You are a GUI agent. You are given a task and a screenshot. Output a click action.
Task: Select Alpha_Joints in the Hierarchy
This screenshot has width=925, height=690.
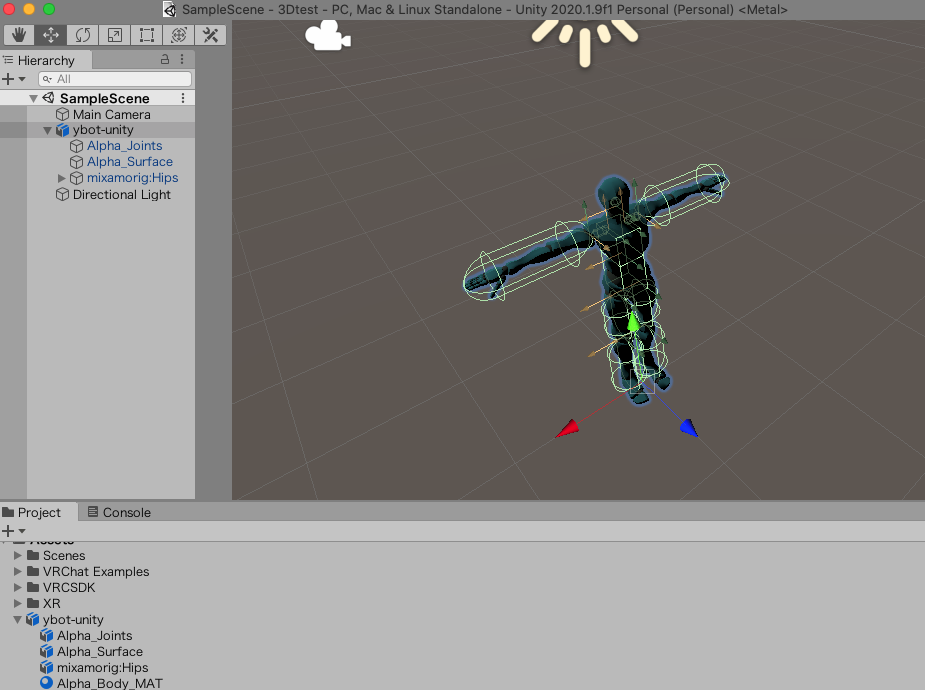(x=124, y=146)
